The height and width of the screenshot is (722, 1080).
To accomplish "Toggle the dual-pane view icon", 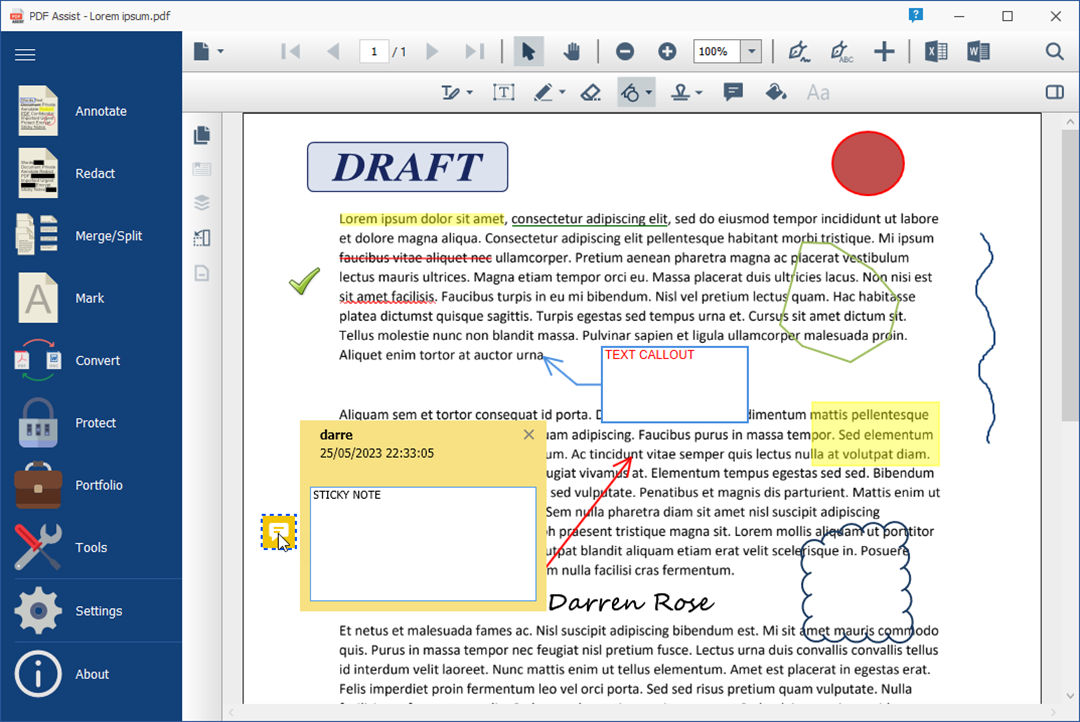I will 1054,91.
